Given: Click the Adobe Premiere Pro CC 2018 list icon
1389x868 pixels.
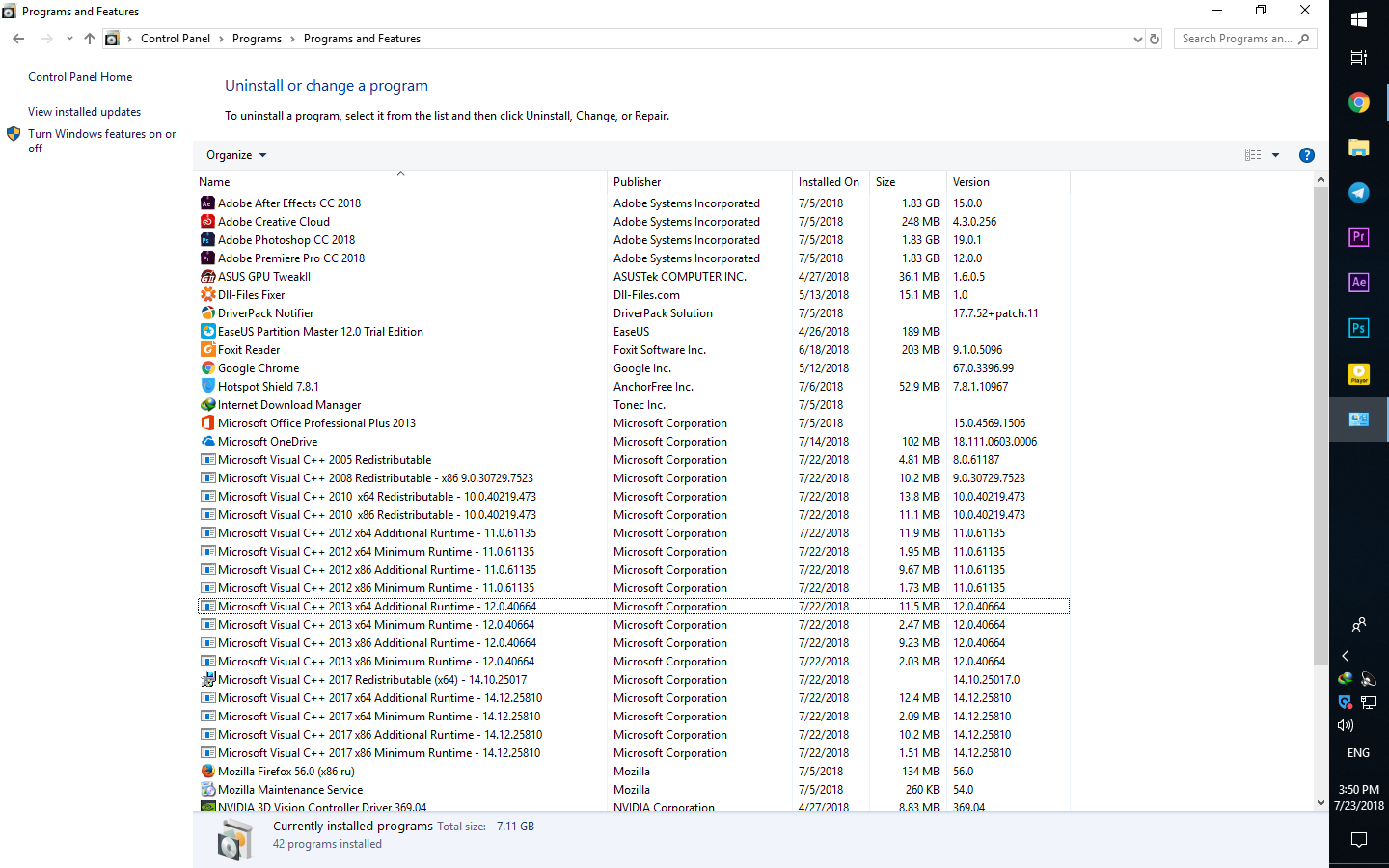Looking at the screenshot, I should (207, 258).
